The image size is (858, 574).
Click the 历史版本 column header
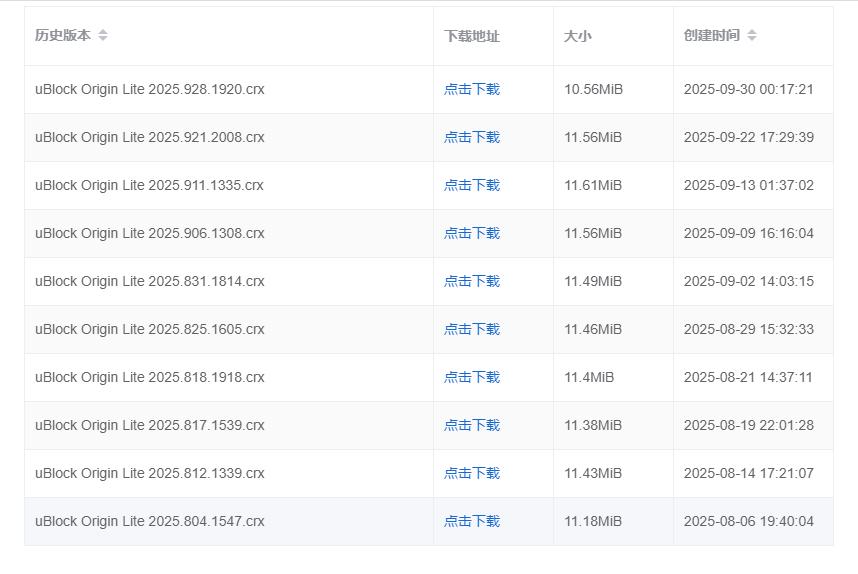63,36
